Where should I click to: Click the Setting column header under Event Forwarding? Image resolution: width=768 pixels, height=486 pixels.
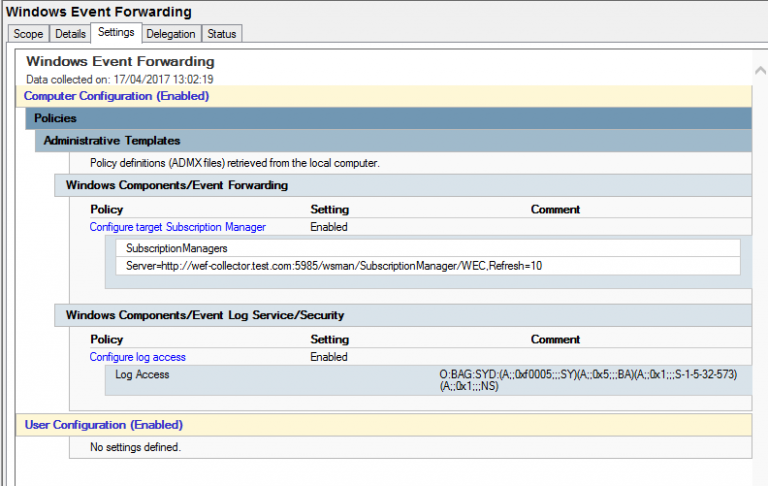pos(330,210)
